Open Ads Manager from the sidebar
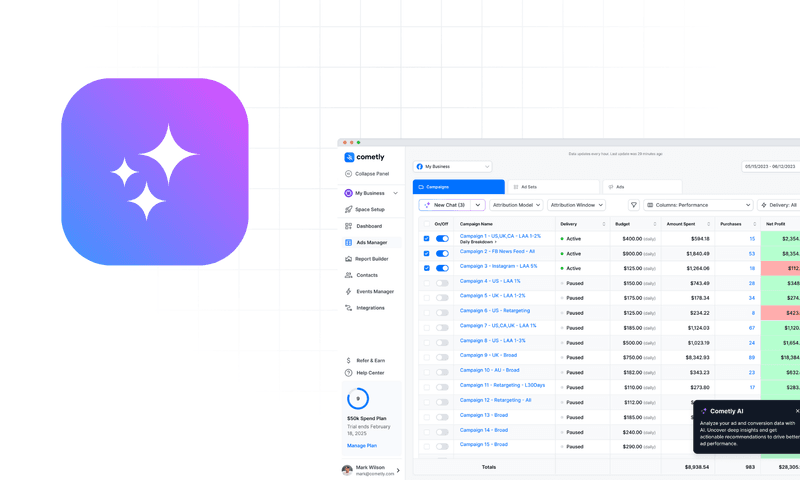The width and height of the screenshot is (800, 480). coord(372,243)
